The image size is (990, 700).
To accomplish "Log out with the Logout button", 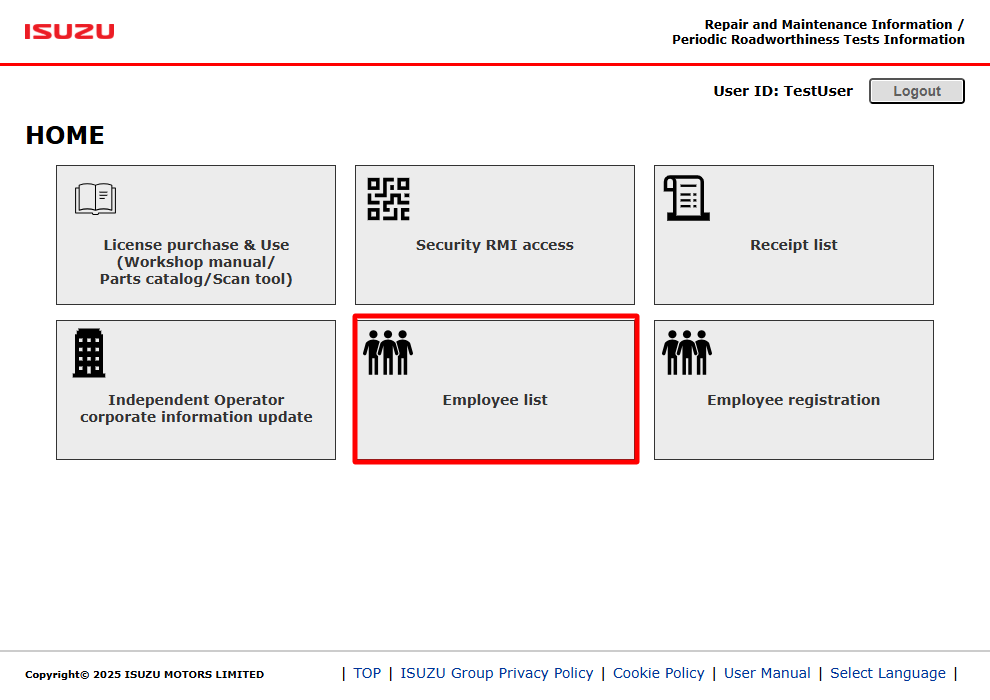I will pyautogui.click(x=917, y=91).
